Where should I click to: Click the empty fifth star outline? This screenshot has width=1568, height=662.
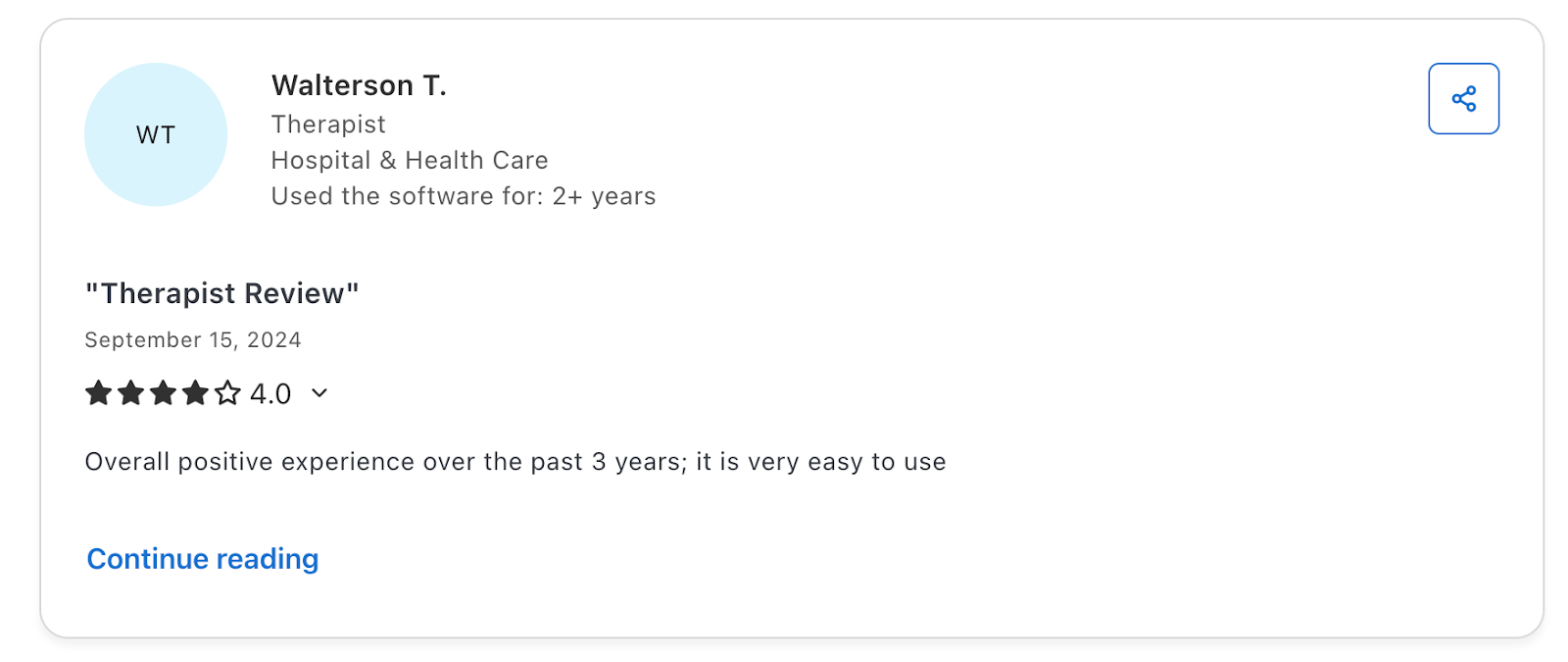coord(227,392)
